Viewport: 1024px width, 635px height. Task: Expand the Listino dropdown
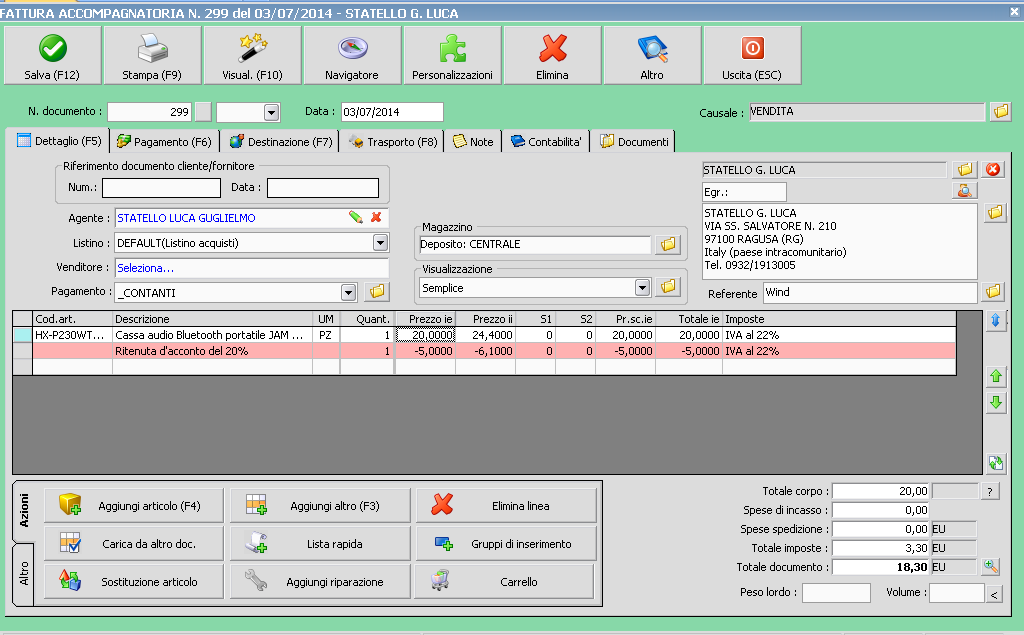click(x=380, y=243)
